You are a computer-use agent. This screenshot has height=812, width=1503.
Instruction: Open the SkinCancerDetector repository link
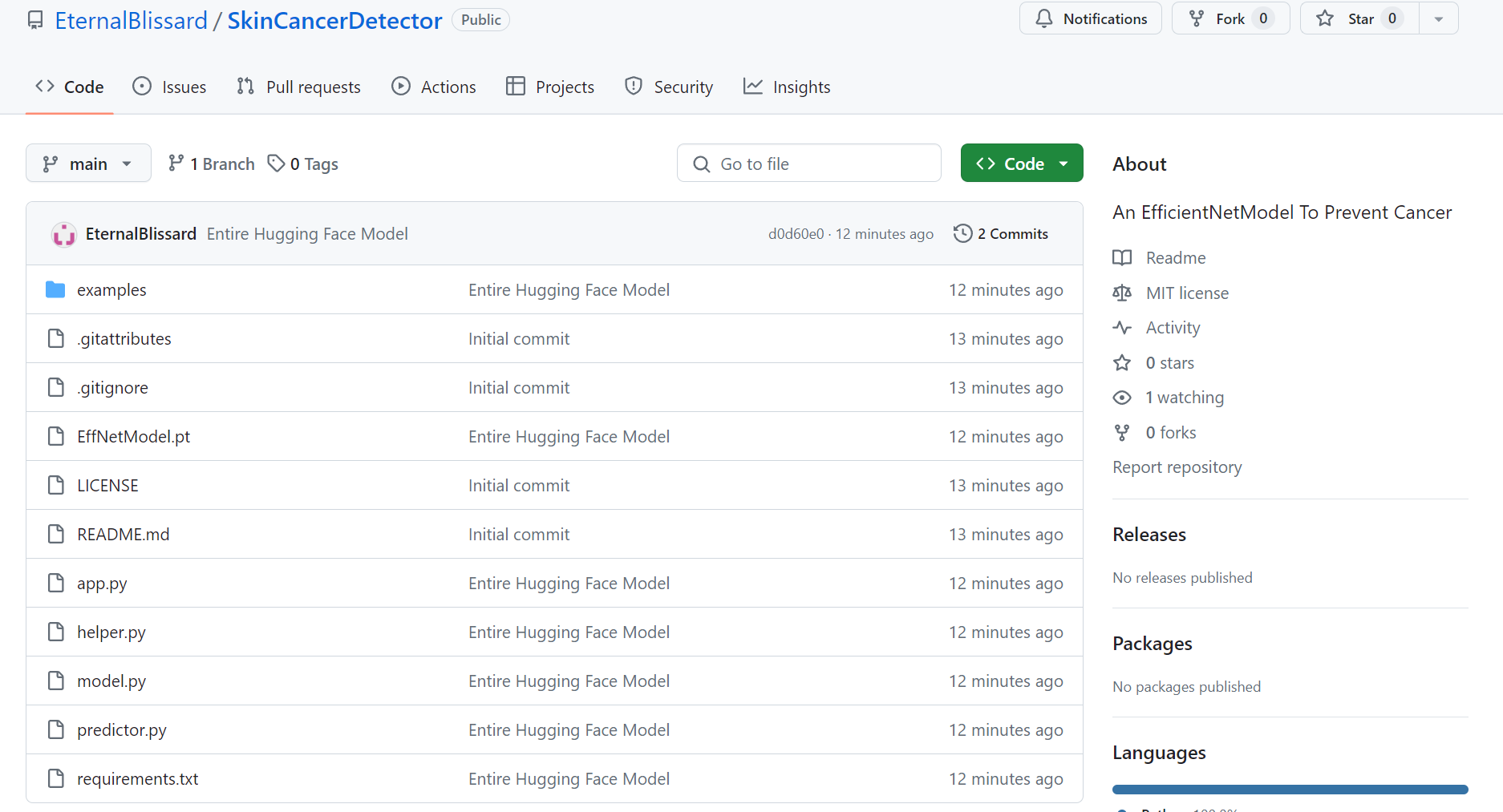pos(334,20)
